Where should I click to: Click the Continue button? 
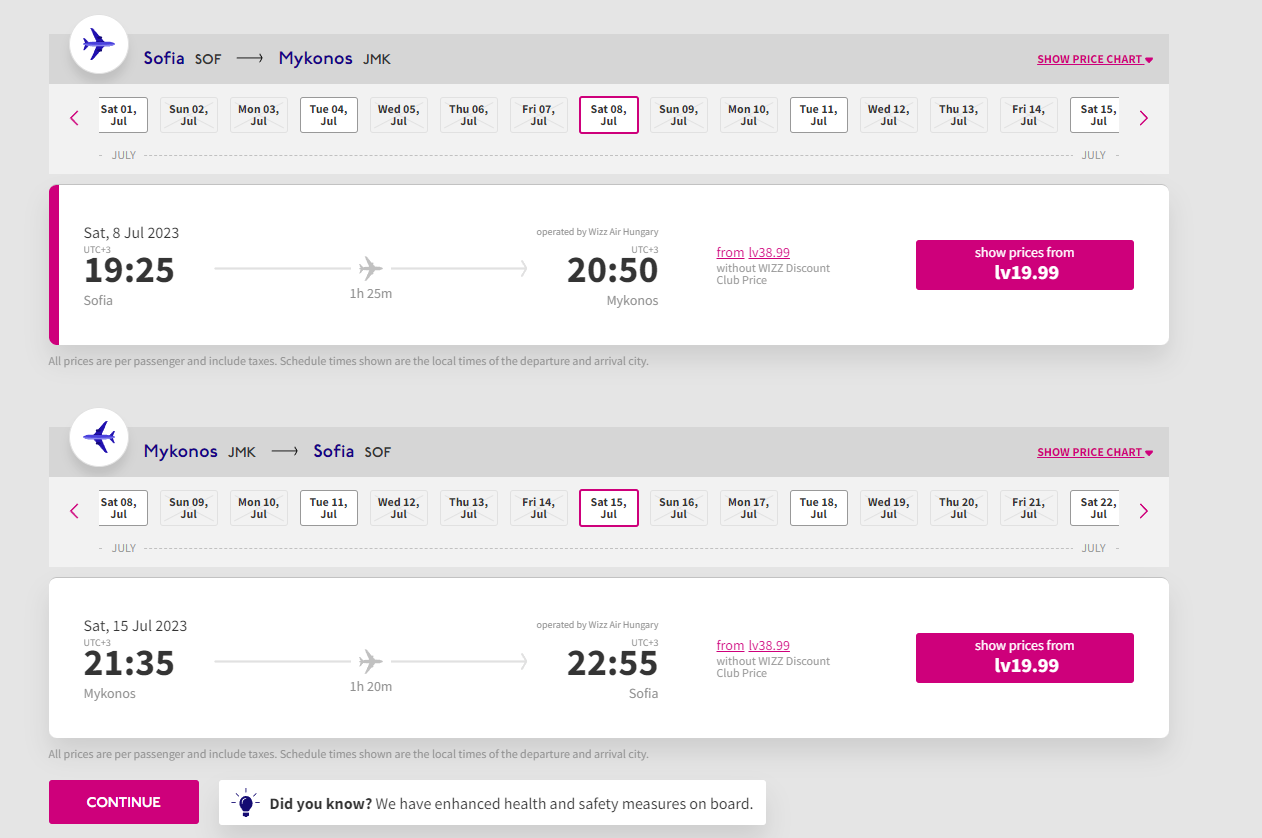[x=124, y=802]
